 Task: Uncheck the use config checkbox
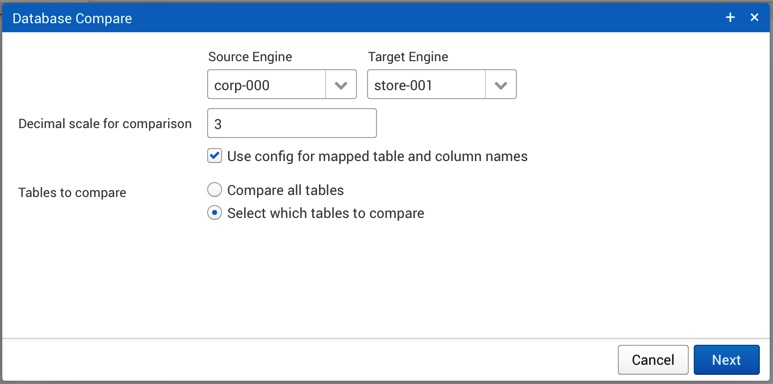214,156
